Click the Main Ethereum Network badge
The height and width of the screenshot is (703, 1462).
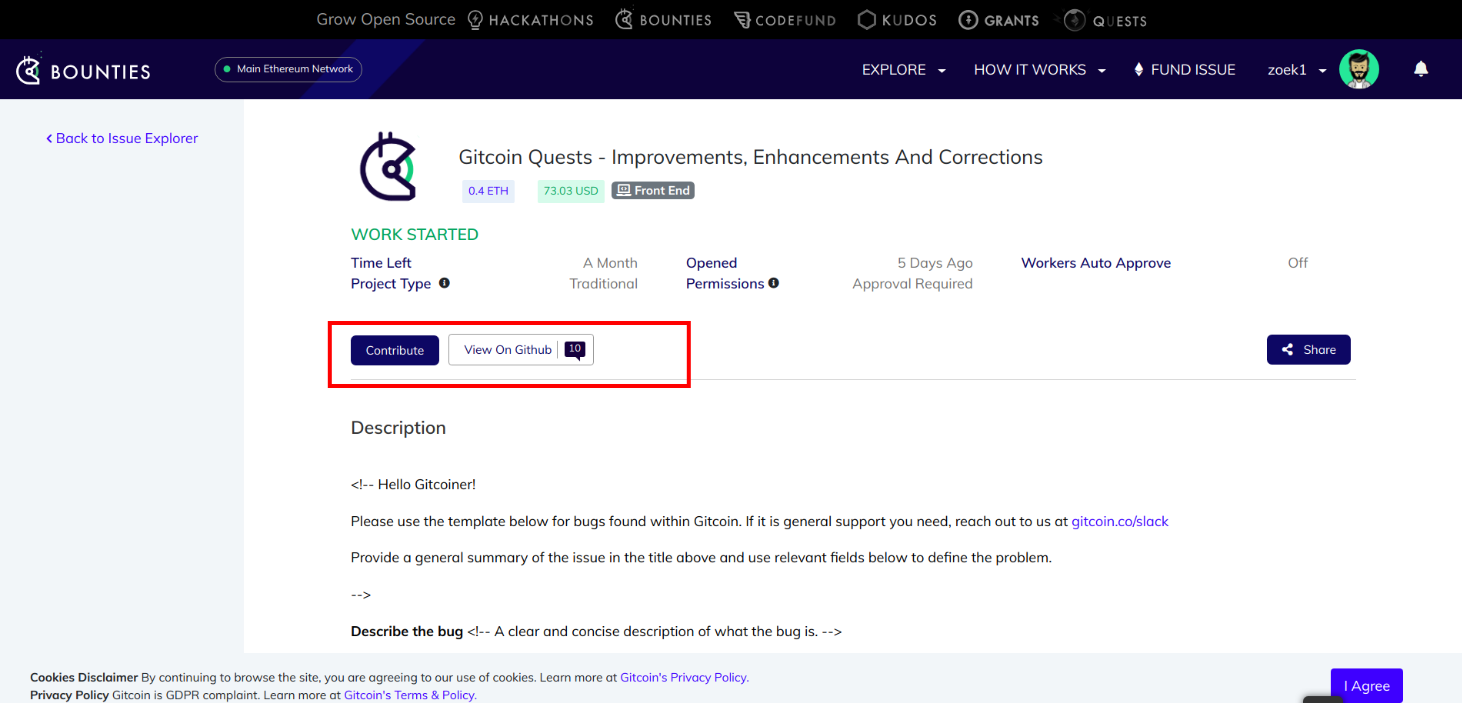288,69
